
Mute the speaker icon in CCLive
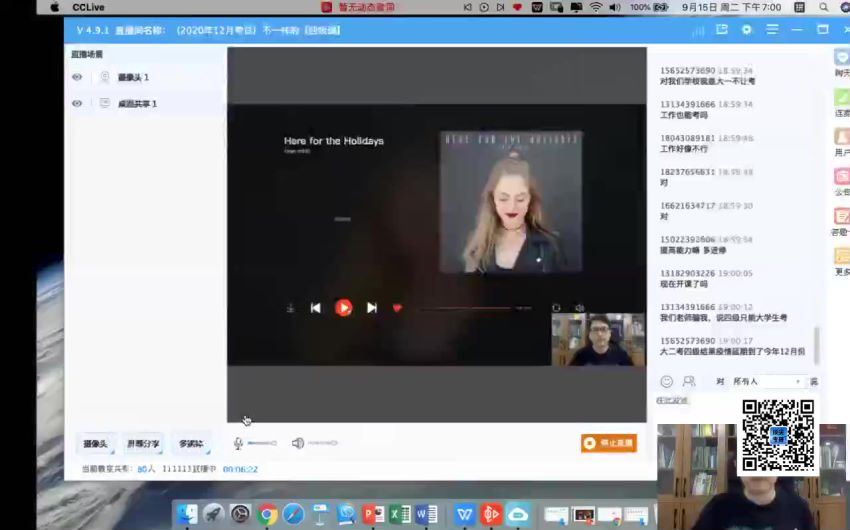(x=298, y=443)
